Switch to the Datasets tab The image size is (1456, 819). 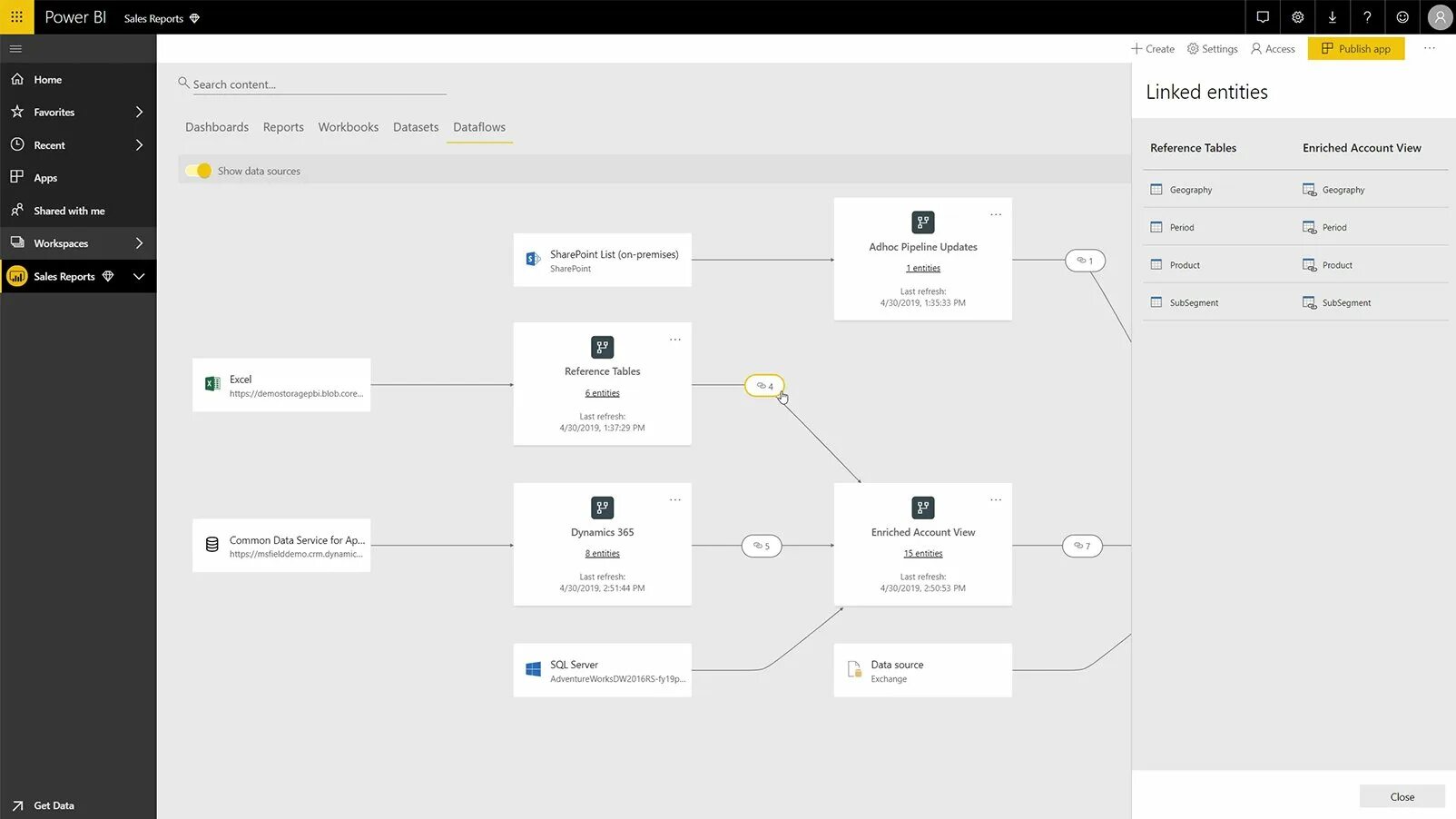tap(416, 127)
